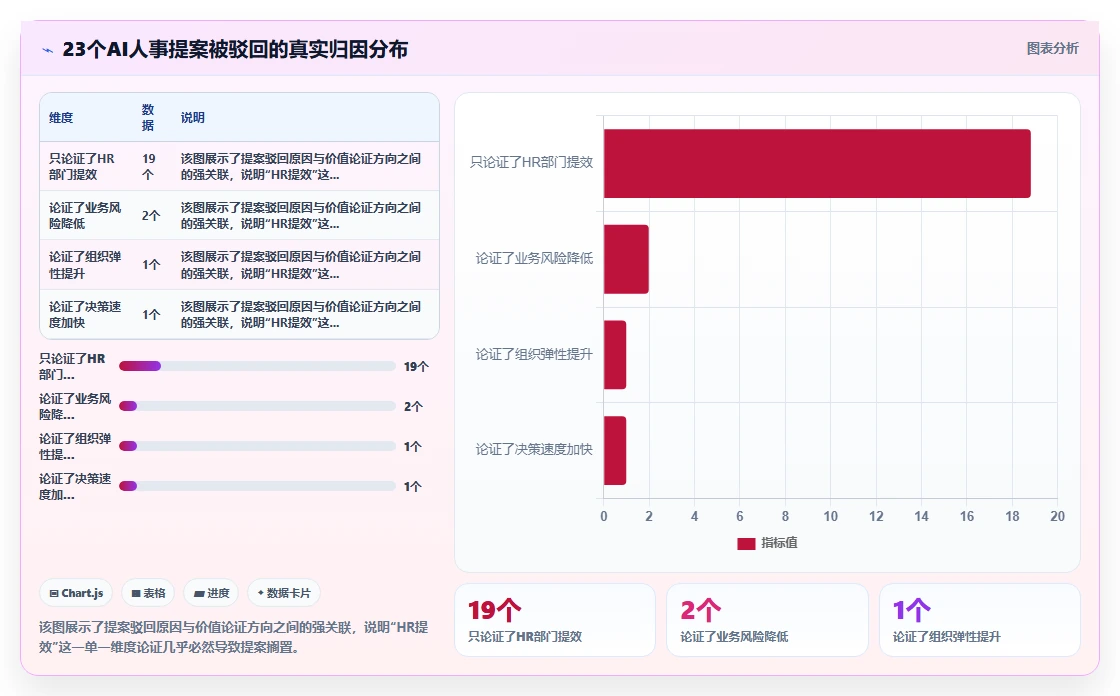The height and width of the screenshot is (696, 1120).
Task: Select the 表格 tag chip
Action: pyautogui.click(x=148, y=593)
